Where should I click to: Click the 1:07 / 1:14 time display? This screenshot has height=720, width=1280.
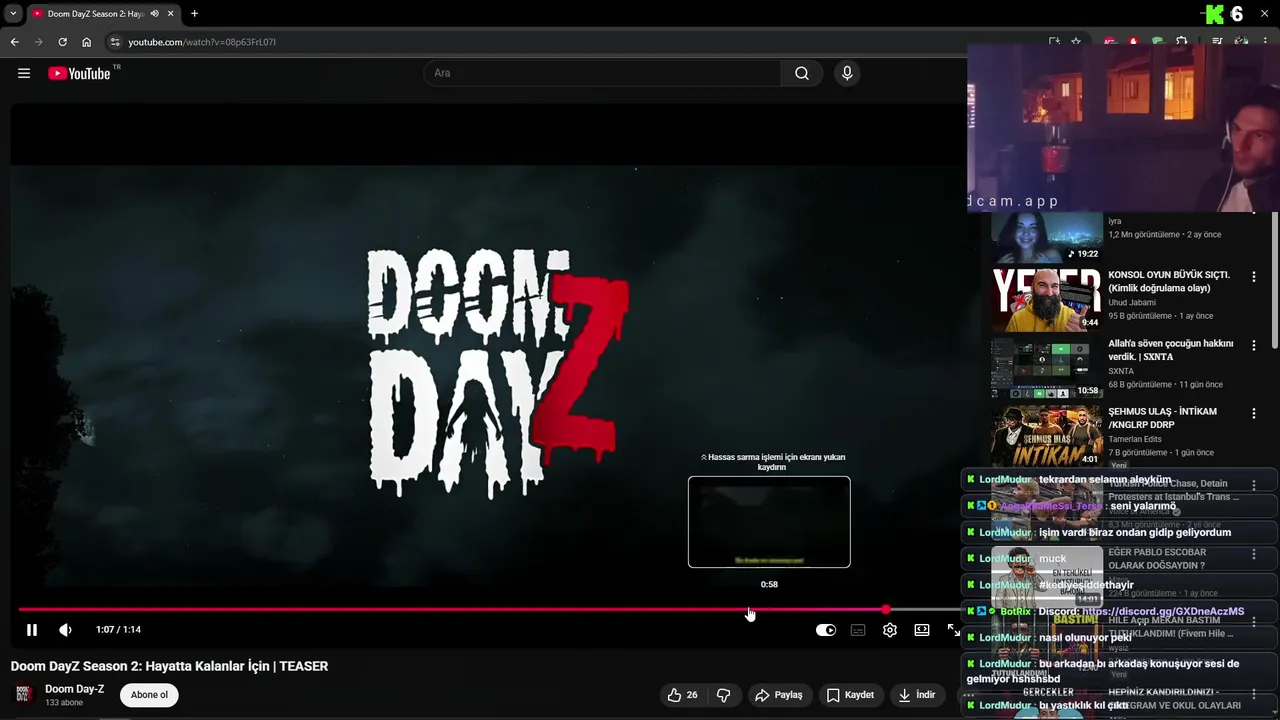[x=118, y=630]
